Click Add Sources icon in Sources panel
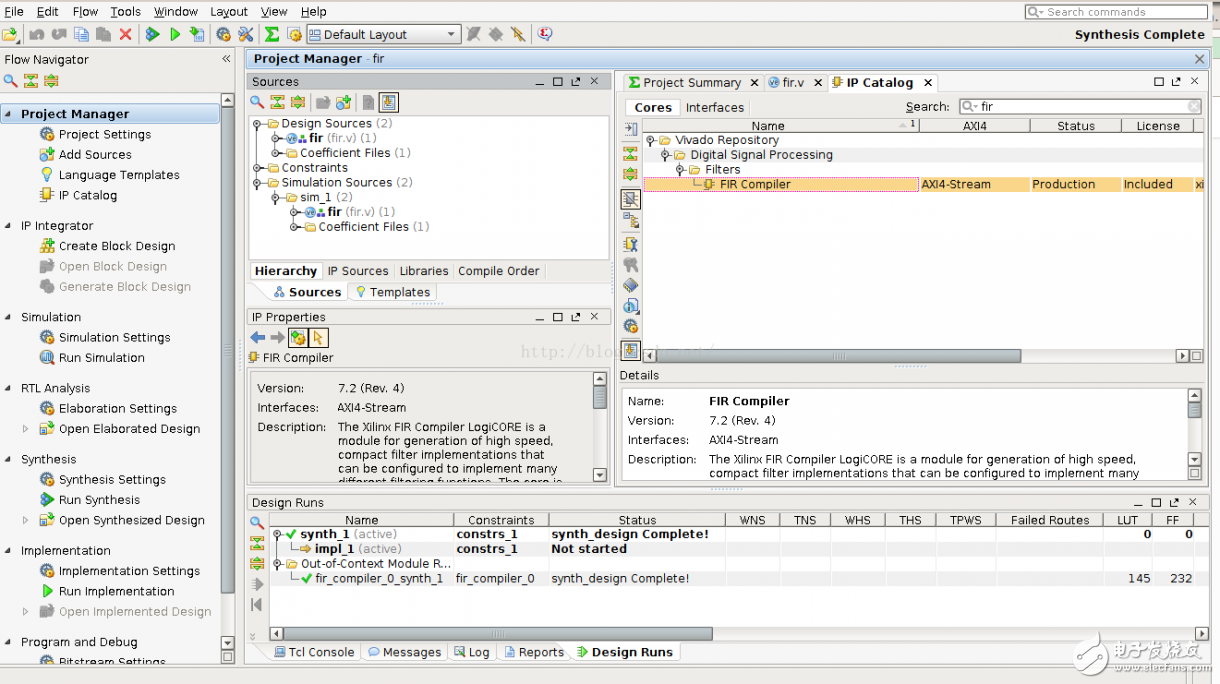The width and height of the screenshot is (1220, 684). click(x=343, y=102)
